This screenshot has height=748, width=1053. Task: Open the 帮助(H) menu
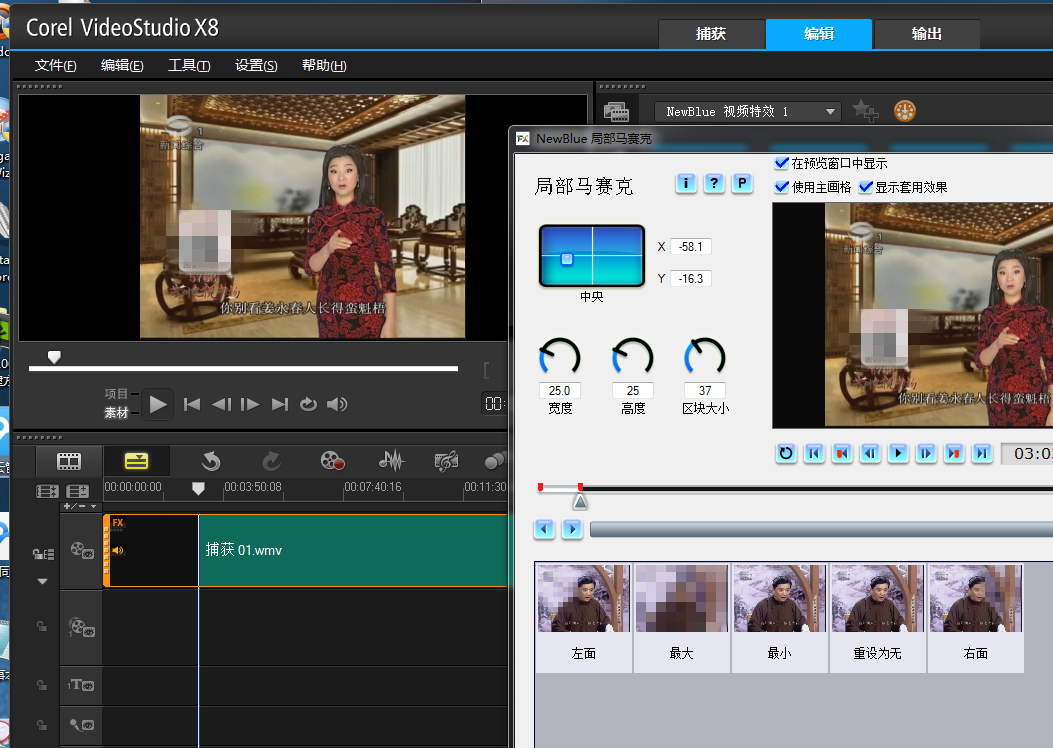[324, 65]
